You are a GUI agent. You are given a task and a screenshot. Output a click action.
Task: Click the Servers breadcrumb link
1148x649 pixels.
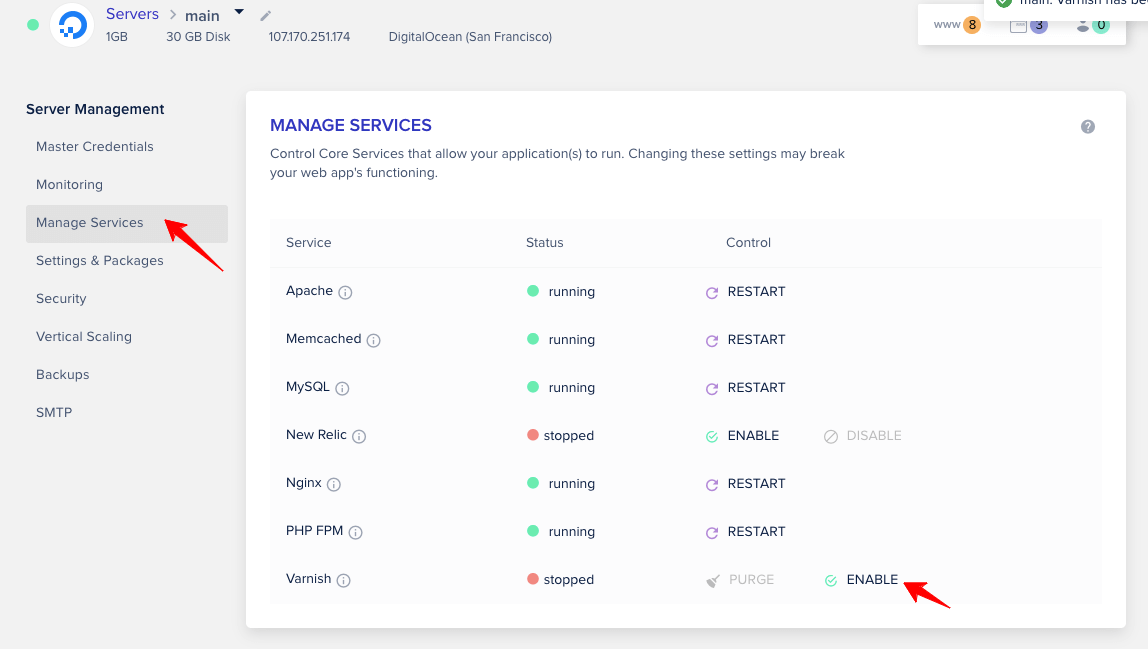(131, 13)
